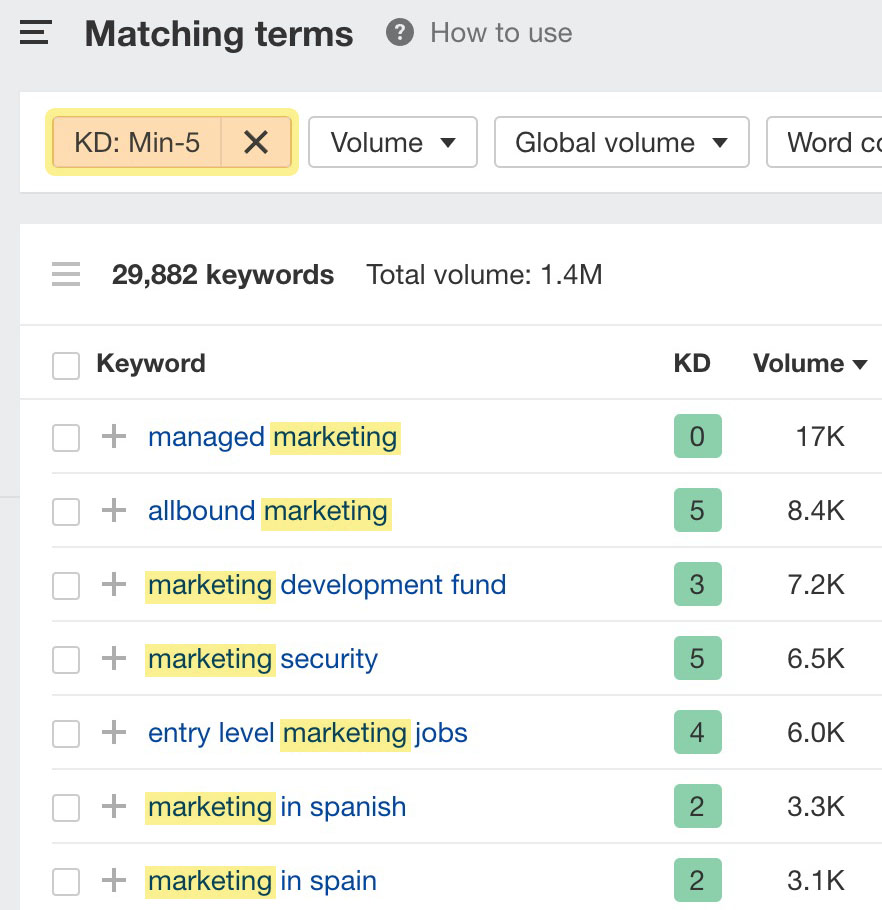882x910 pixels.
Task: Sort table by KD column header
Action: [x=692, y=364]
